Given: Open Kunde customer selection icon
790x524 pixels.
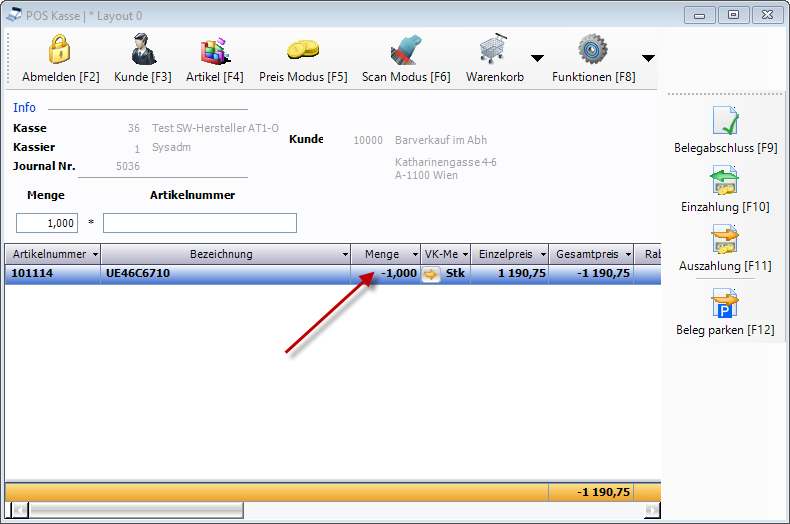Looking at the screenshot, I should click(144, 49).
